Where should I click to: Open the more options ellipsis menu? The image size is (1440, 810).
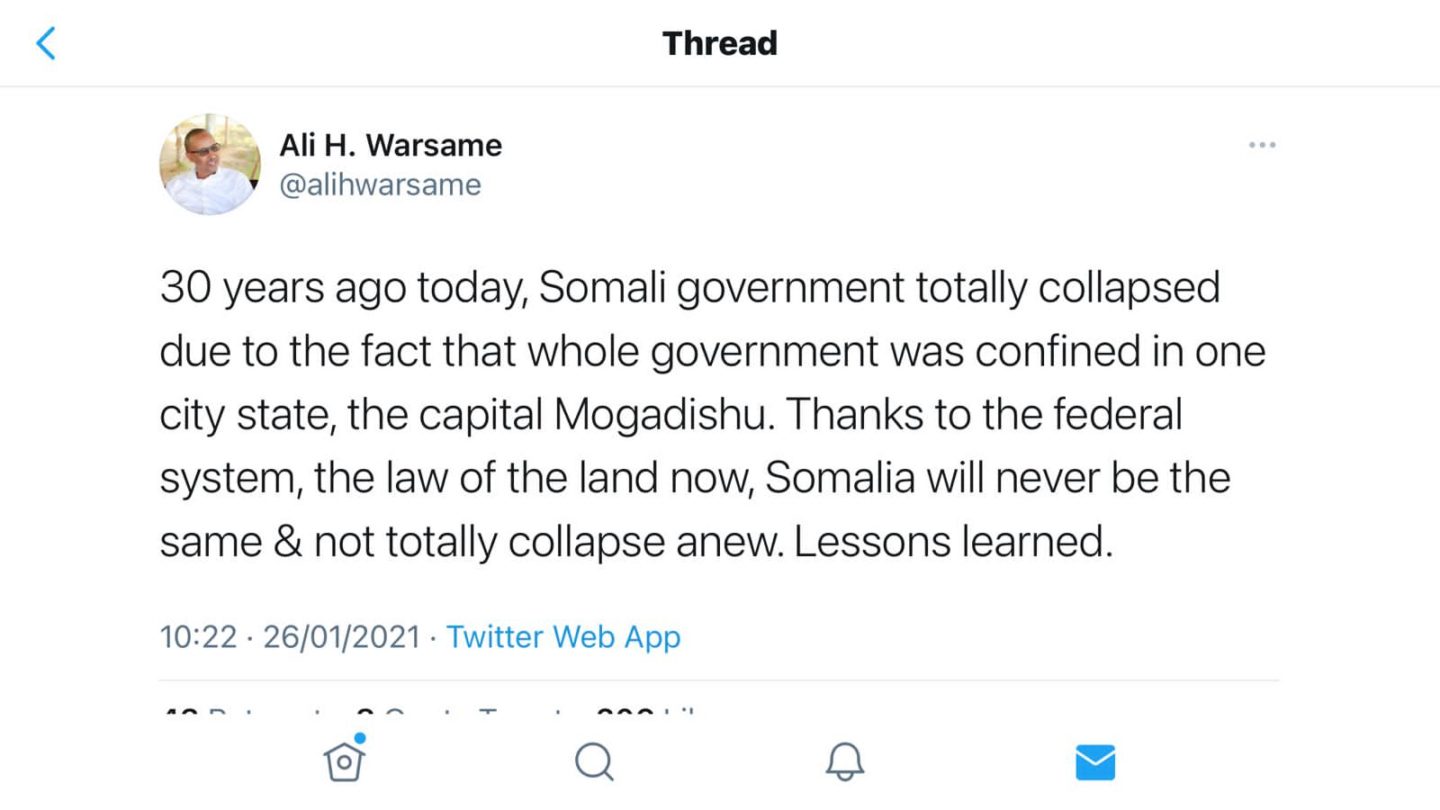(x=1262, y=146)
